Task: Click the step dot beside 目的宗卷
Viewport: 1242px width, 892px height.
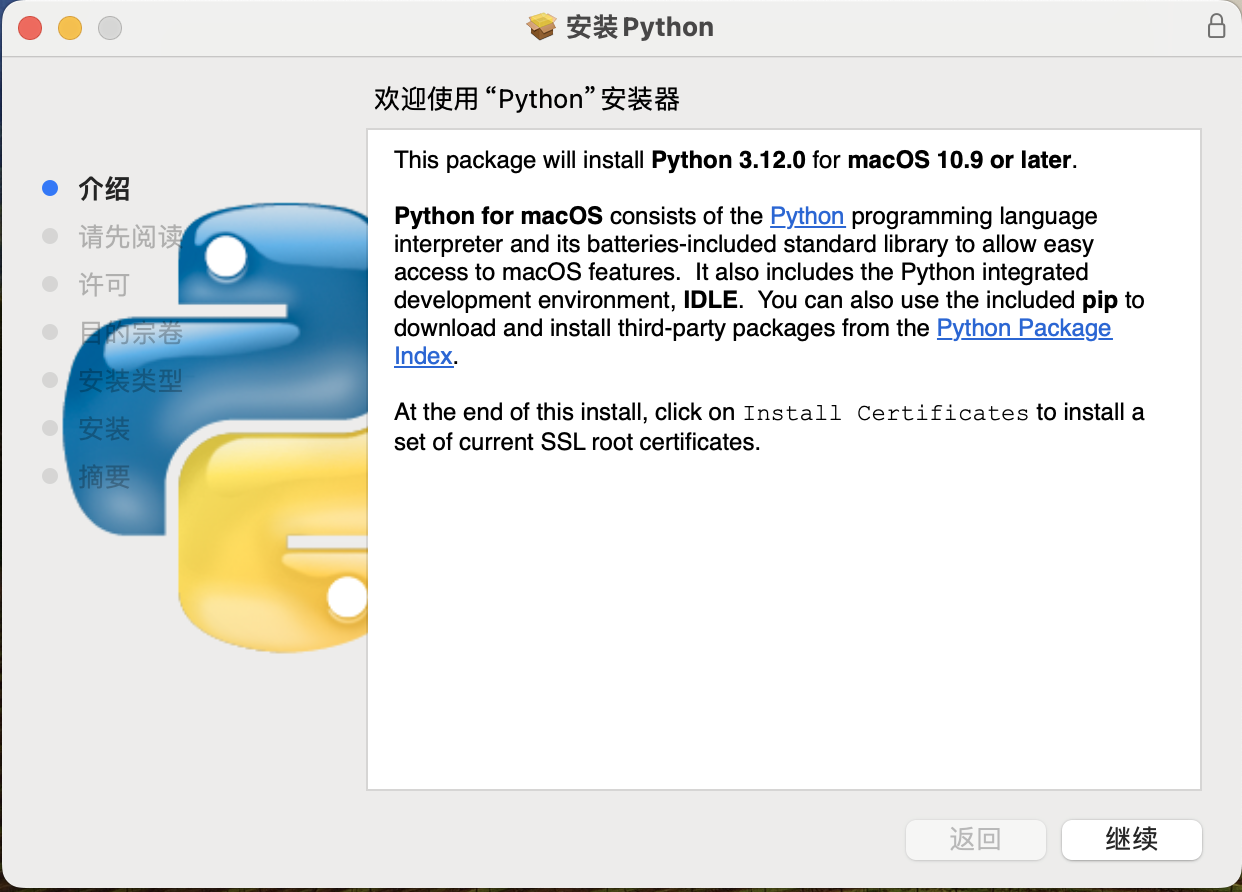Action: click(x=50, y=332)
